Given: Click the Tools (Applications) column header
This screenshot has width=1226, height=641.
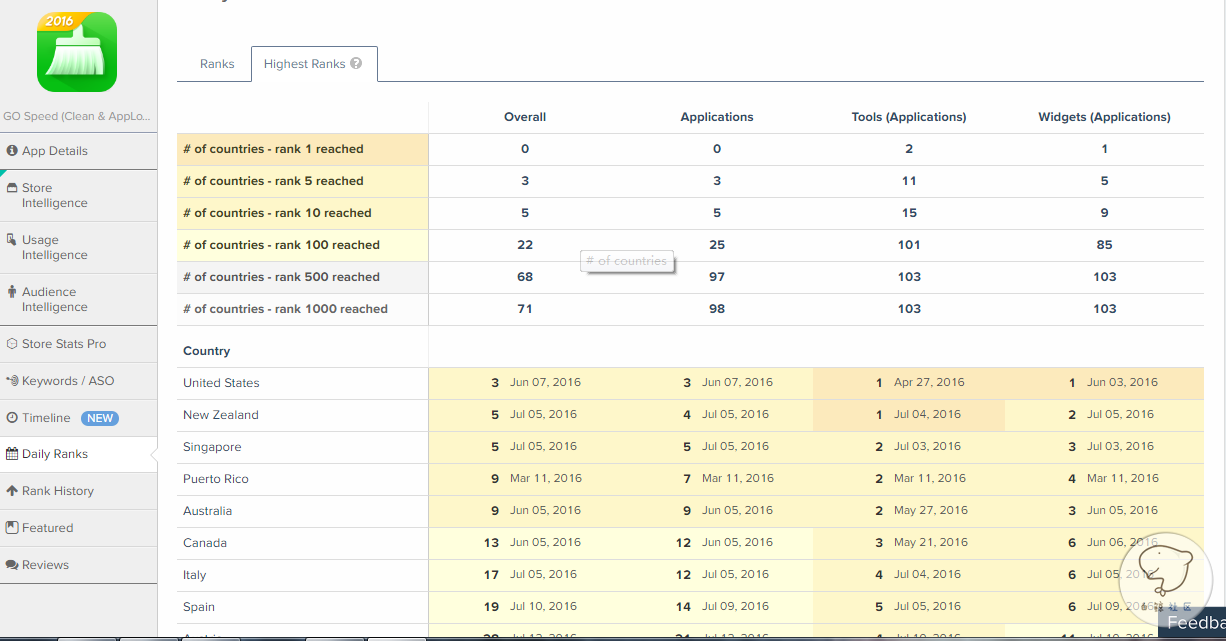Looking at the screenshot, I should pos(908,117).
